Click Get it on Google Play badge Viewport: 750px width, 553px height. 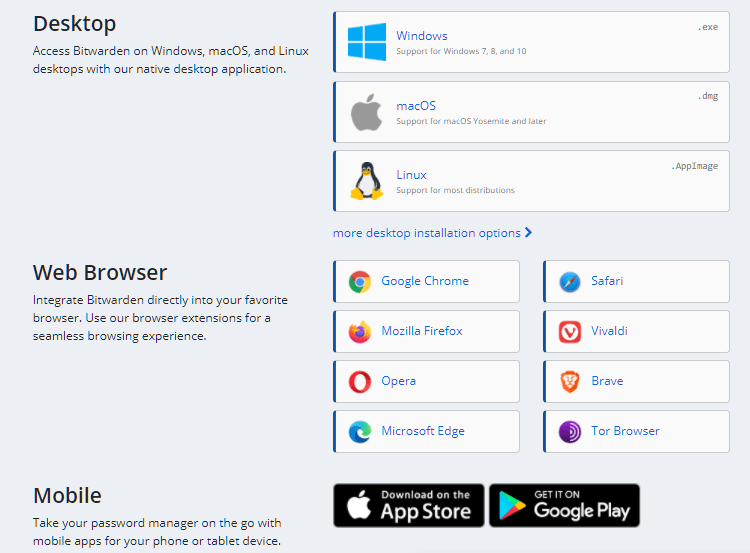click(564, 506)
